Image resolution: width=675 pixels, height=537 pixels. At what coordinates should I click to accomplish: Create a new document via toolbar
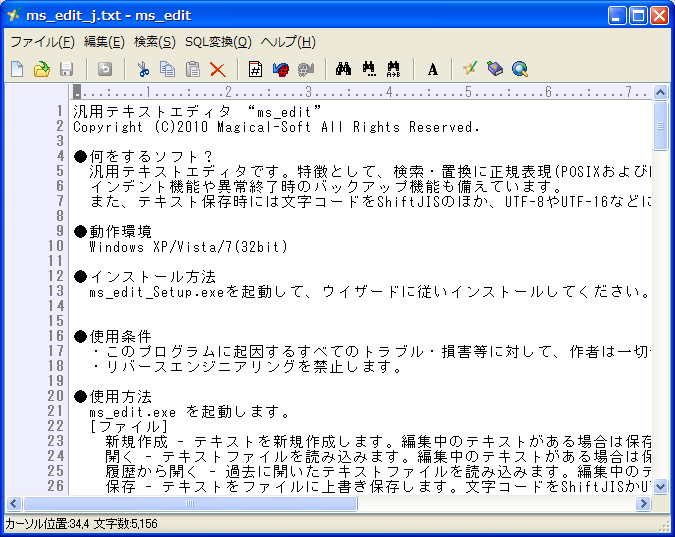[x=17, y=69]
